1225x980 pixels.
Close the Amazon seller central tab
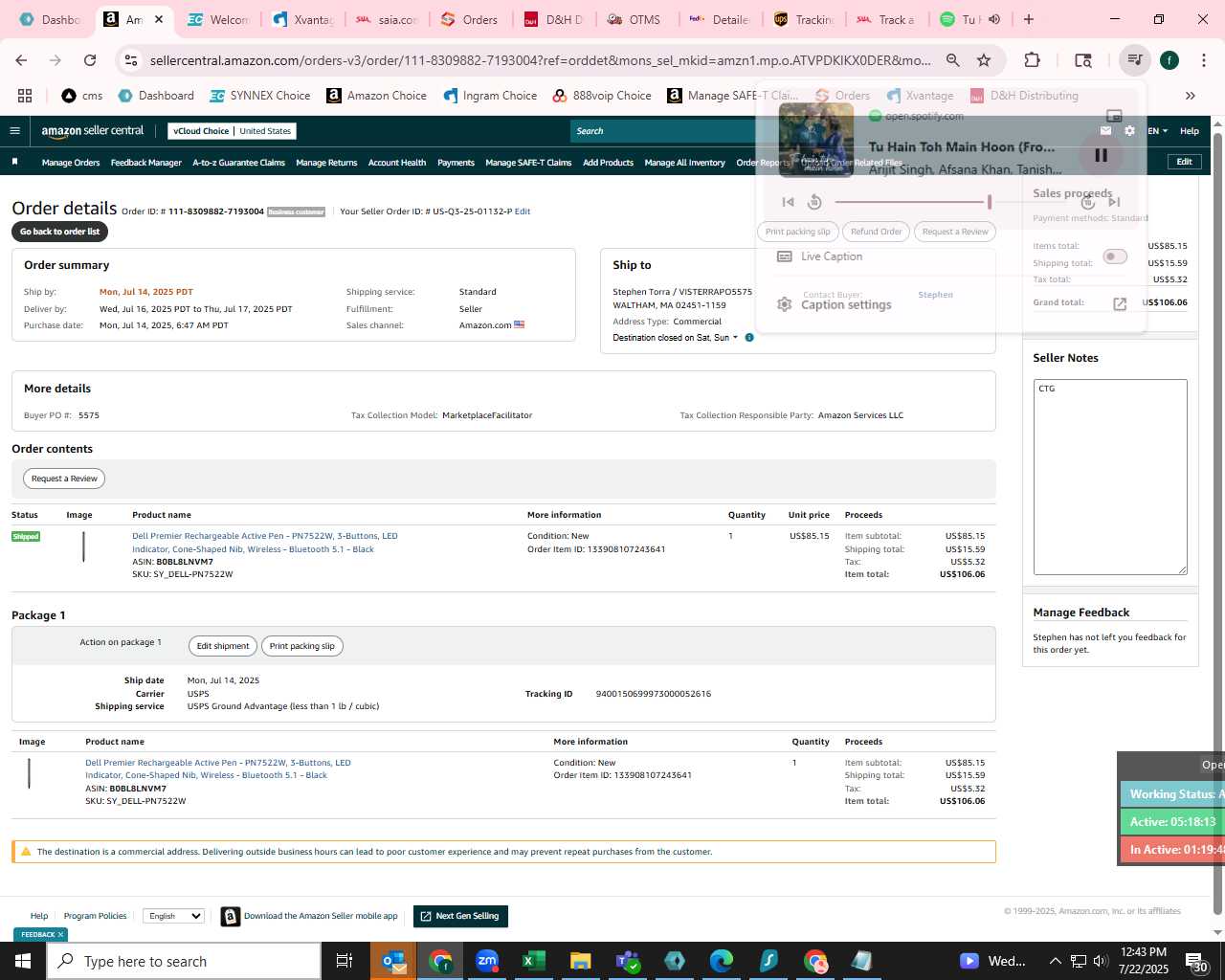click(159, 19)
